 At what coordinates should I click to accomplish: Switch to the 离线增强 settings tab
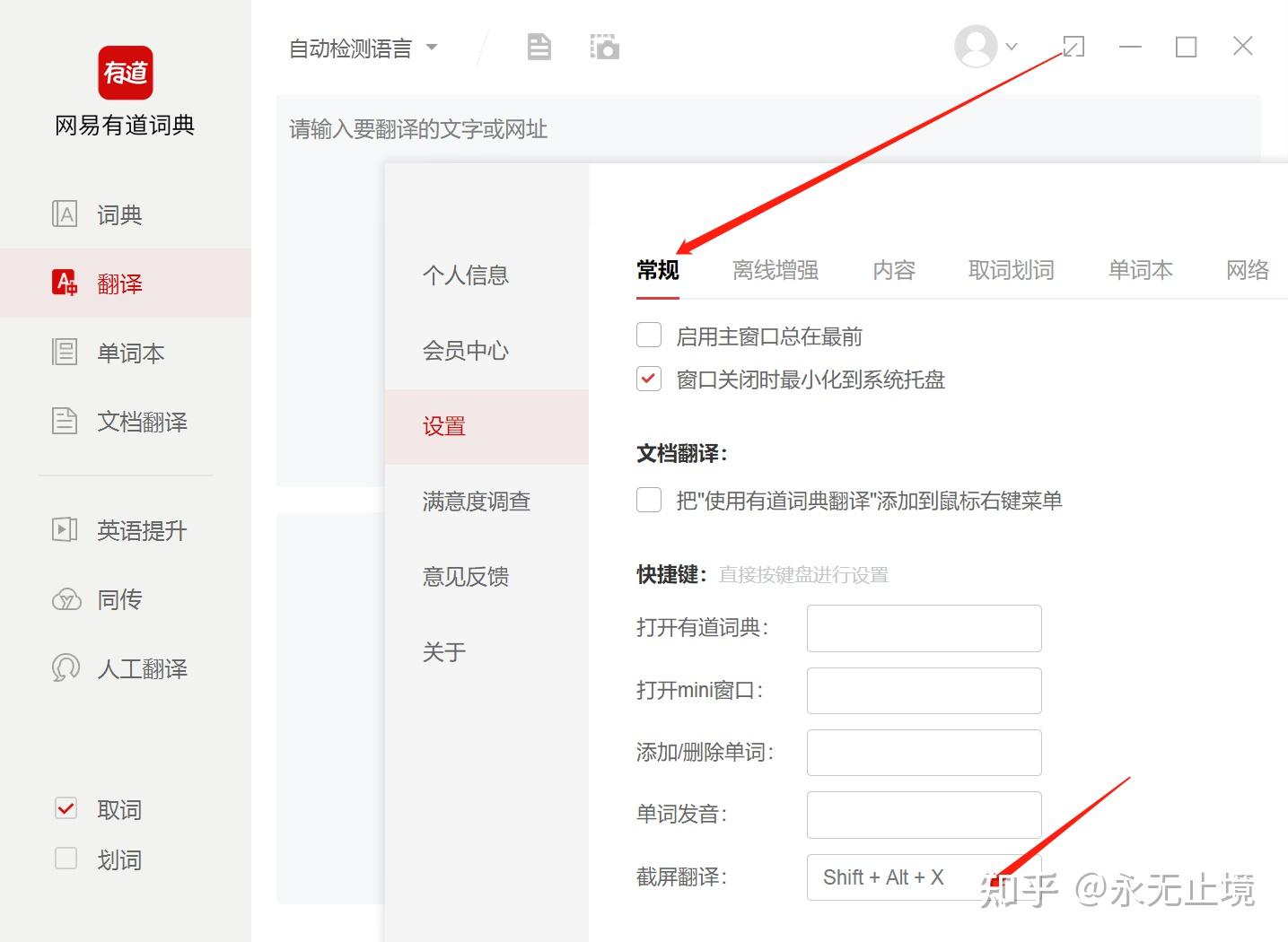774,270
